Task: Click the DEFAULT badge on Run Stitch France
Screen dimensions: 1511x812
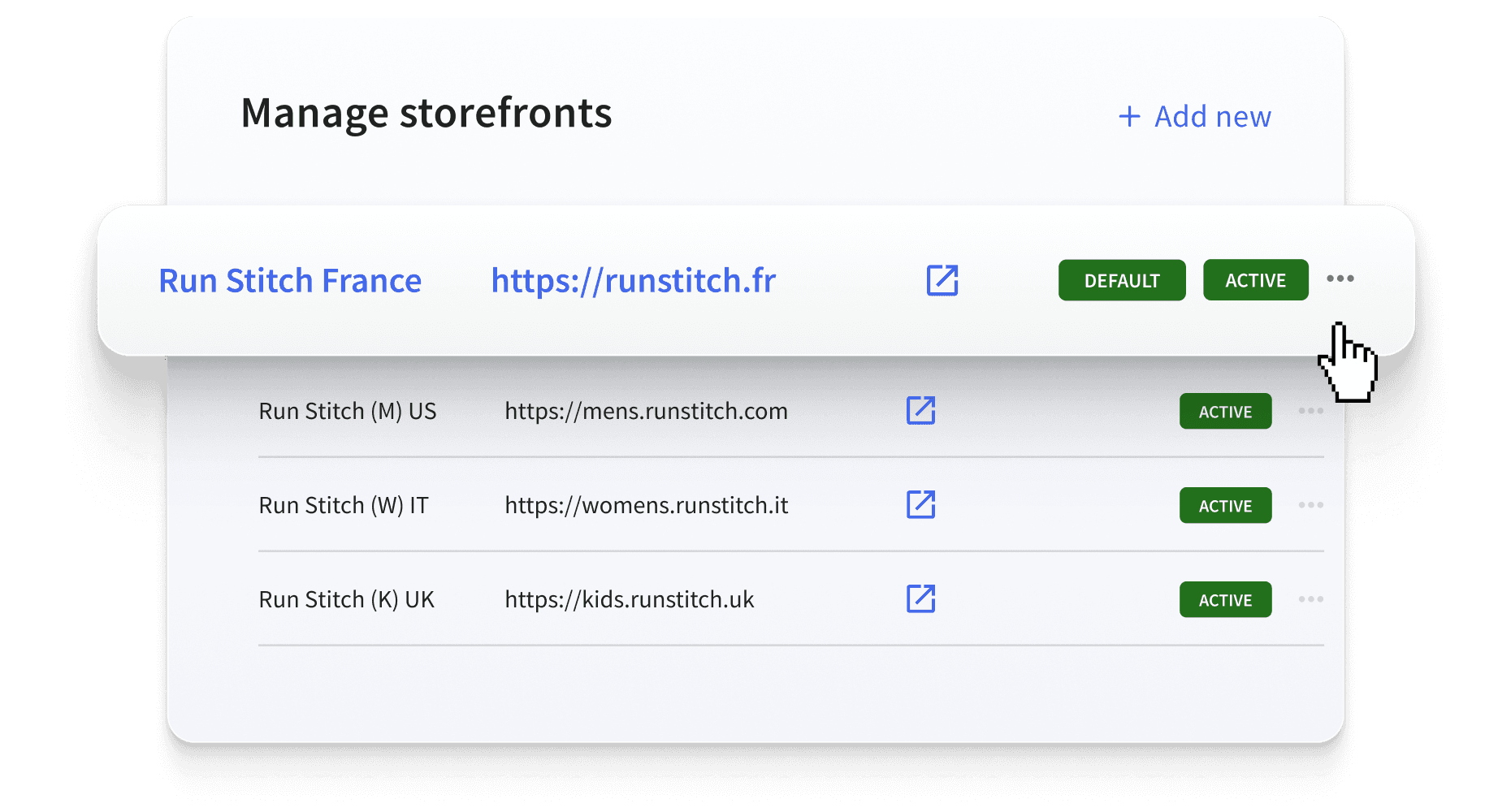Action: point(1121,280)
